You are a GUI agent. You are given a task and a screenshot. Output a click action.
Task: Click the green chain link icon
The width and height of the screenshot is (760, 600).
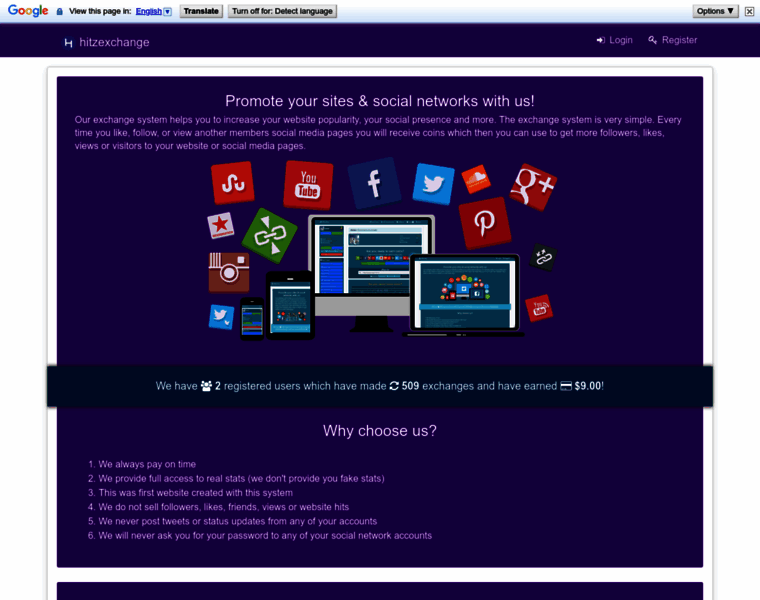point(269,236)
